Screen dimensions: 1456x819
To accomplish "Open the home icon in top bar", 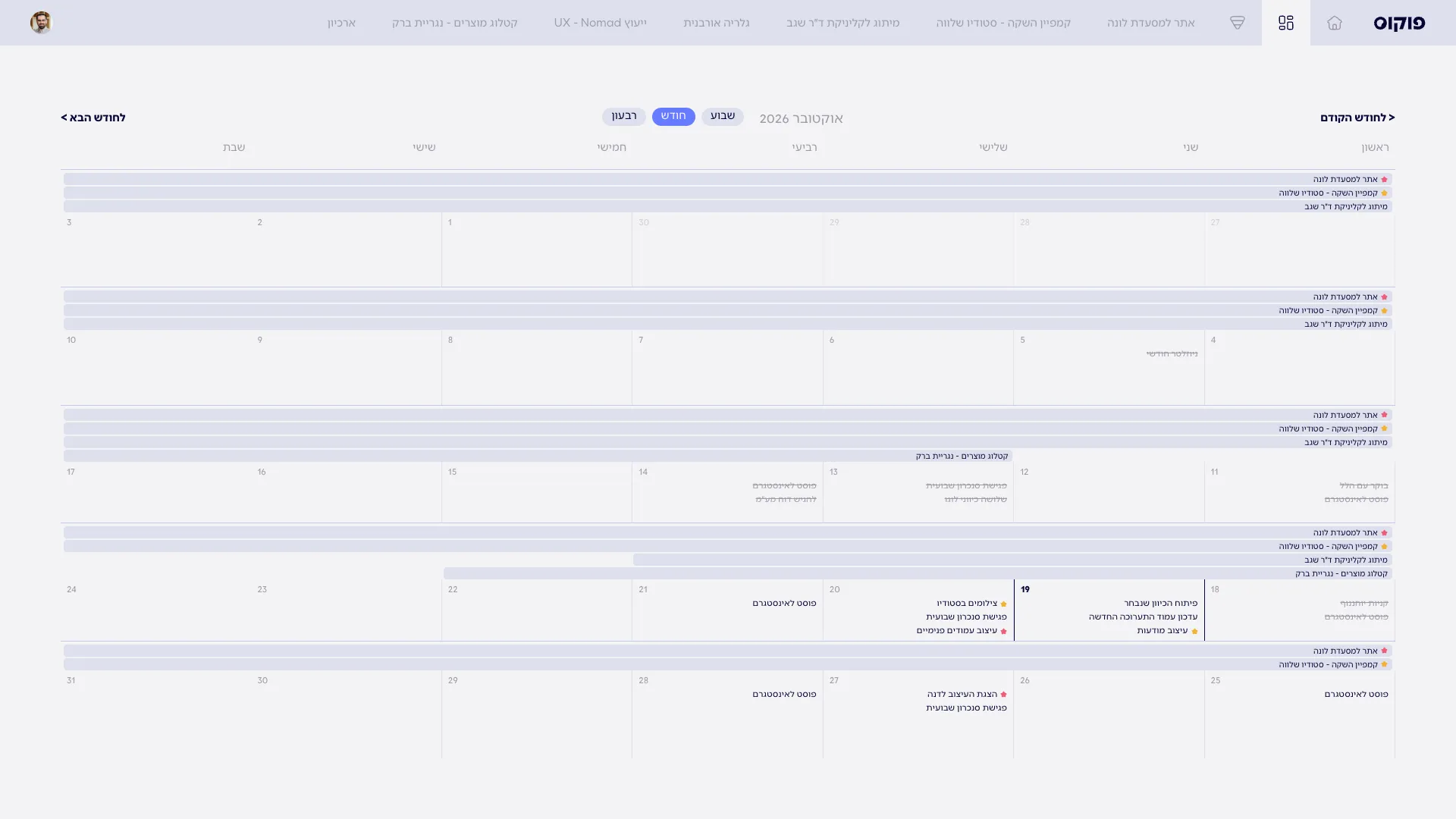I will (x=1335, y=23).
